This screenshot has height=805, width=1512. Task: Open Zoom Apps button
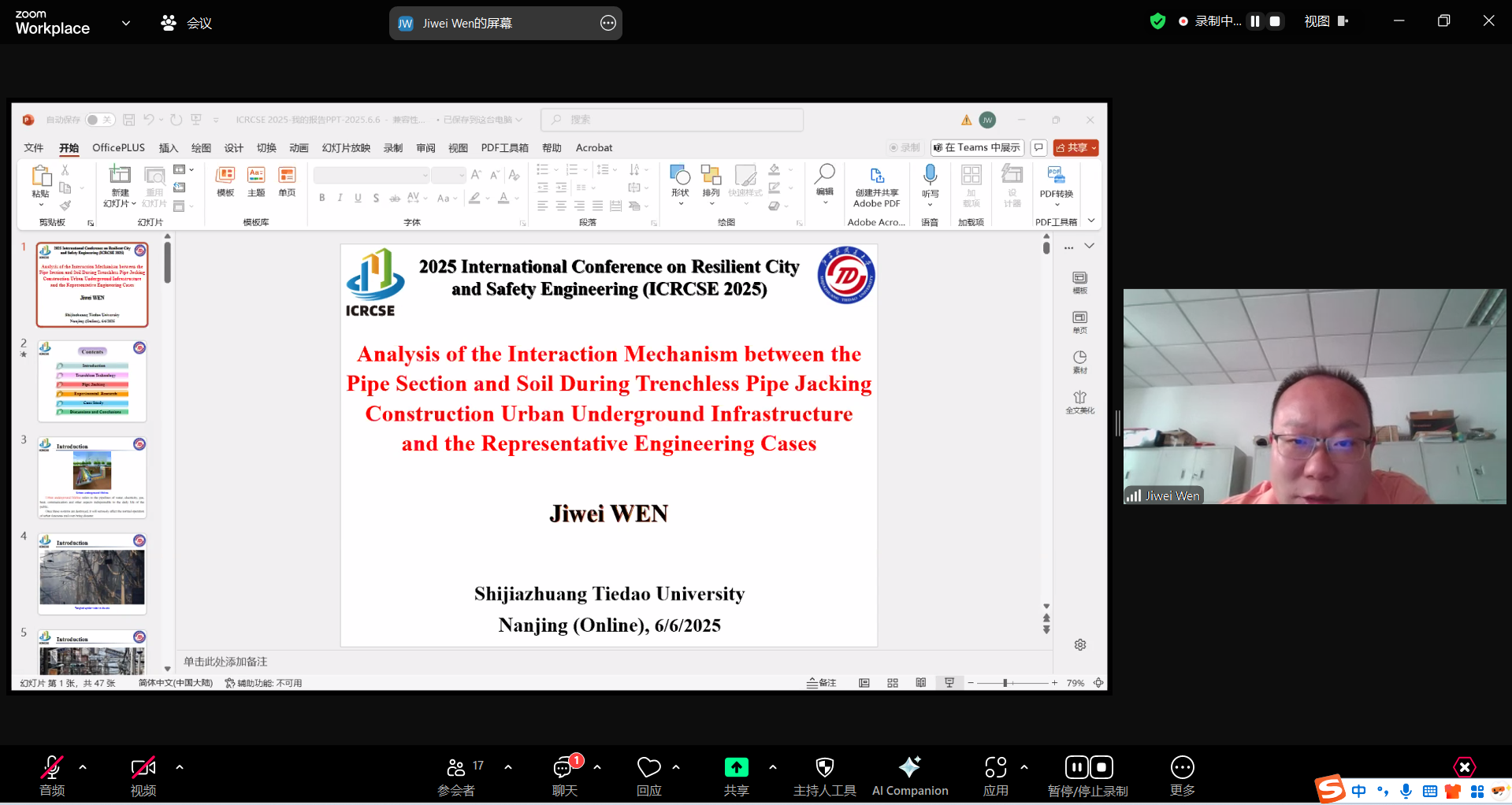996,776
